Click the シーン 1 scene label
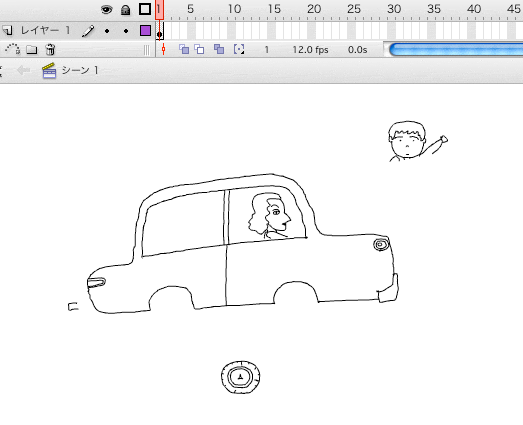 [x=80, y=70]
